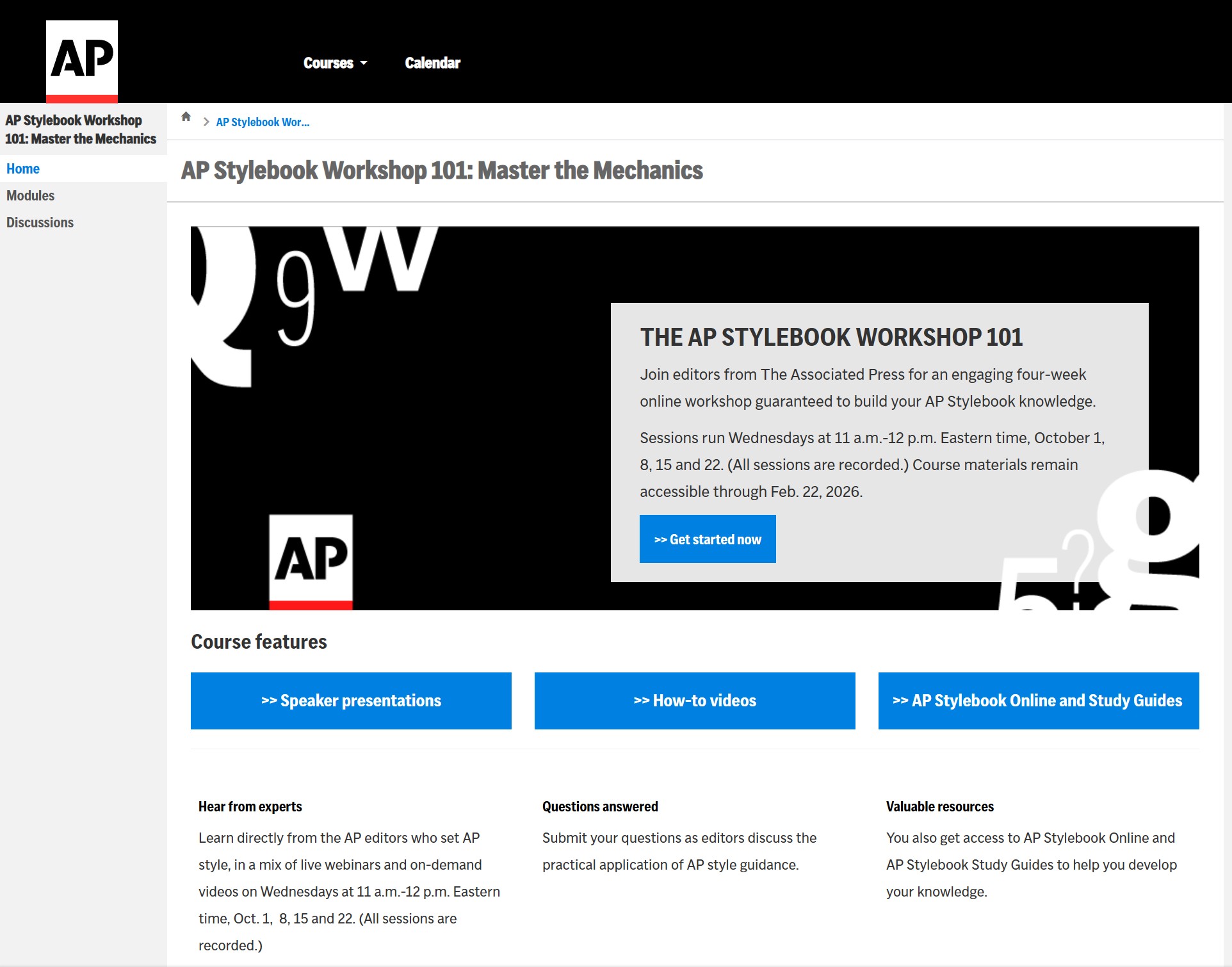Image resolution: width=1232 pixels, height=967 pixels.
Task: Click the sidebar course title AP Stylebook Workshop 101
Action: tap(81, 129)
